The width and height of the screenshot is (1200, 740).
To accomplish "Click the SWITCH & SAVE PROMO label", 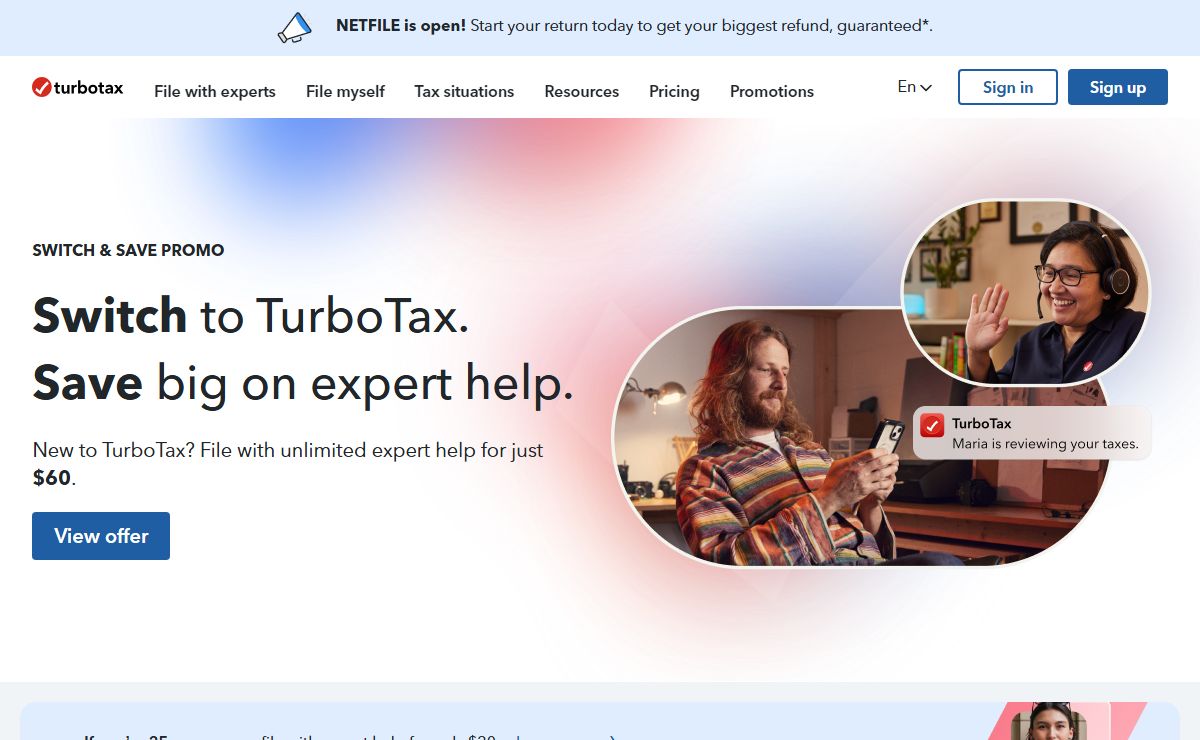I will click(x=128, y=250).
